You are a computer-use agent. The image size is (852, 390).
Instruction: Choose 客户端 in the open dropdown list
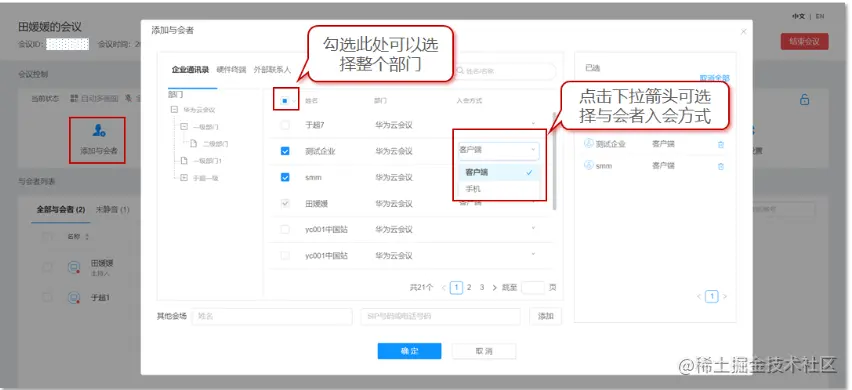tap(498, 172)
